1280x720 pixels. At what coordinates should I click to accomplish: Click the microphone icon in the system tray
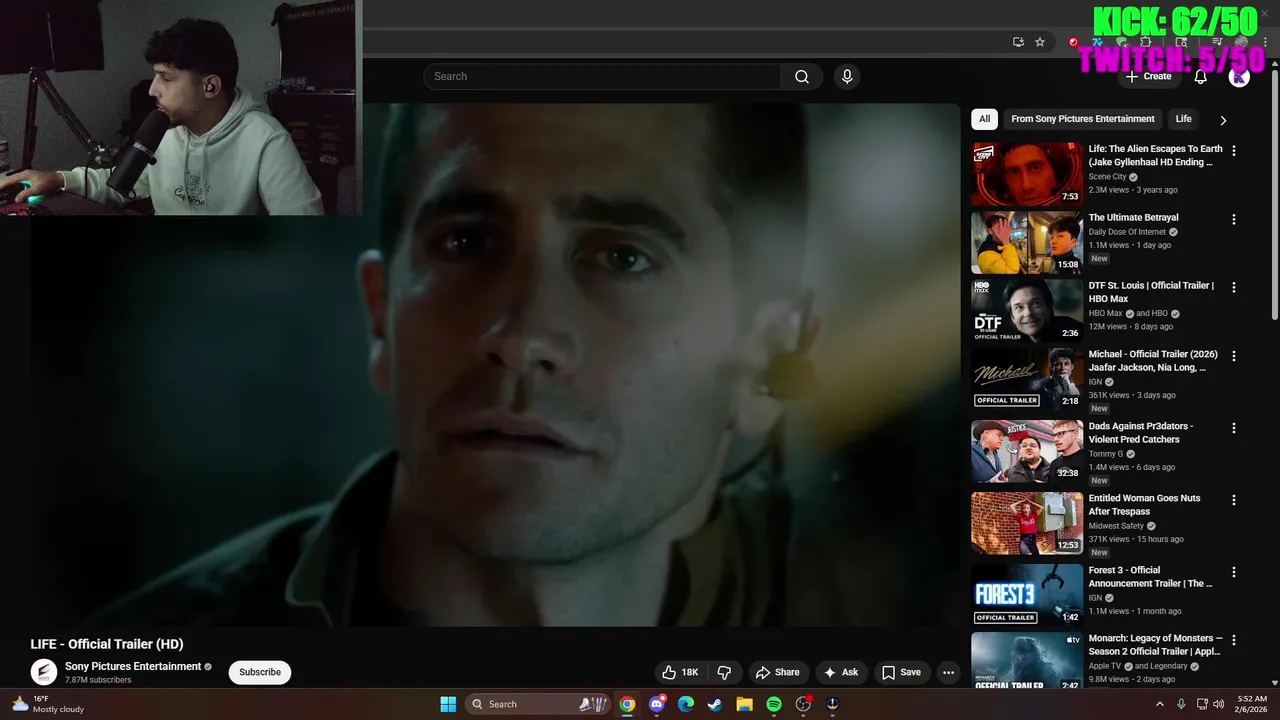coord(1181,704)
